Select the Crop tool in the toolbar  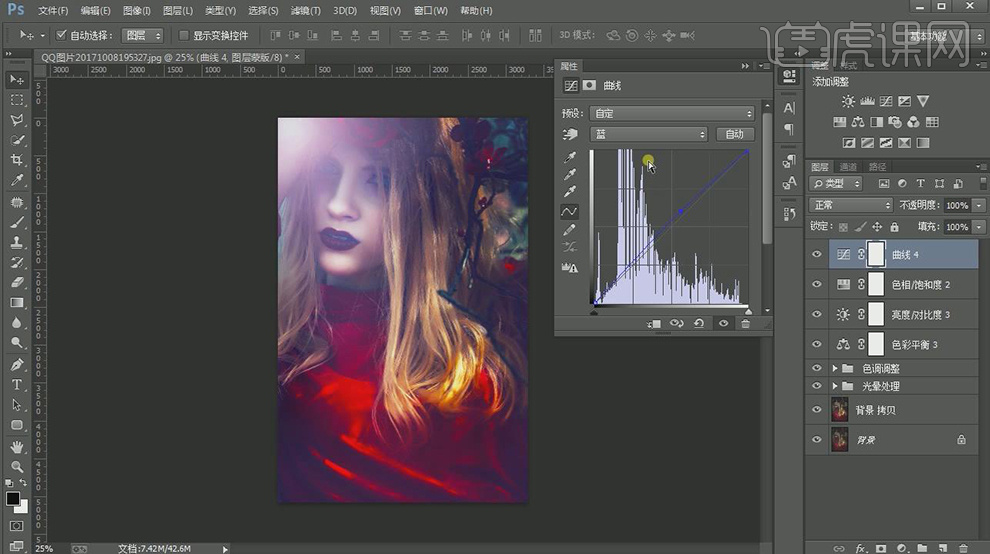[17, 160]
